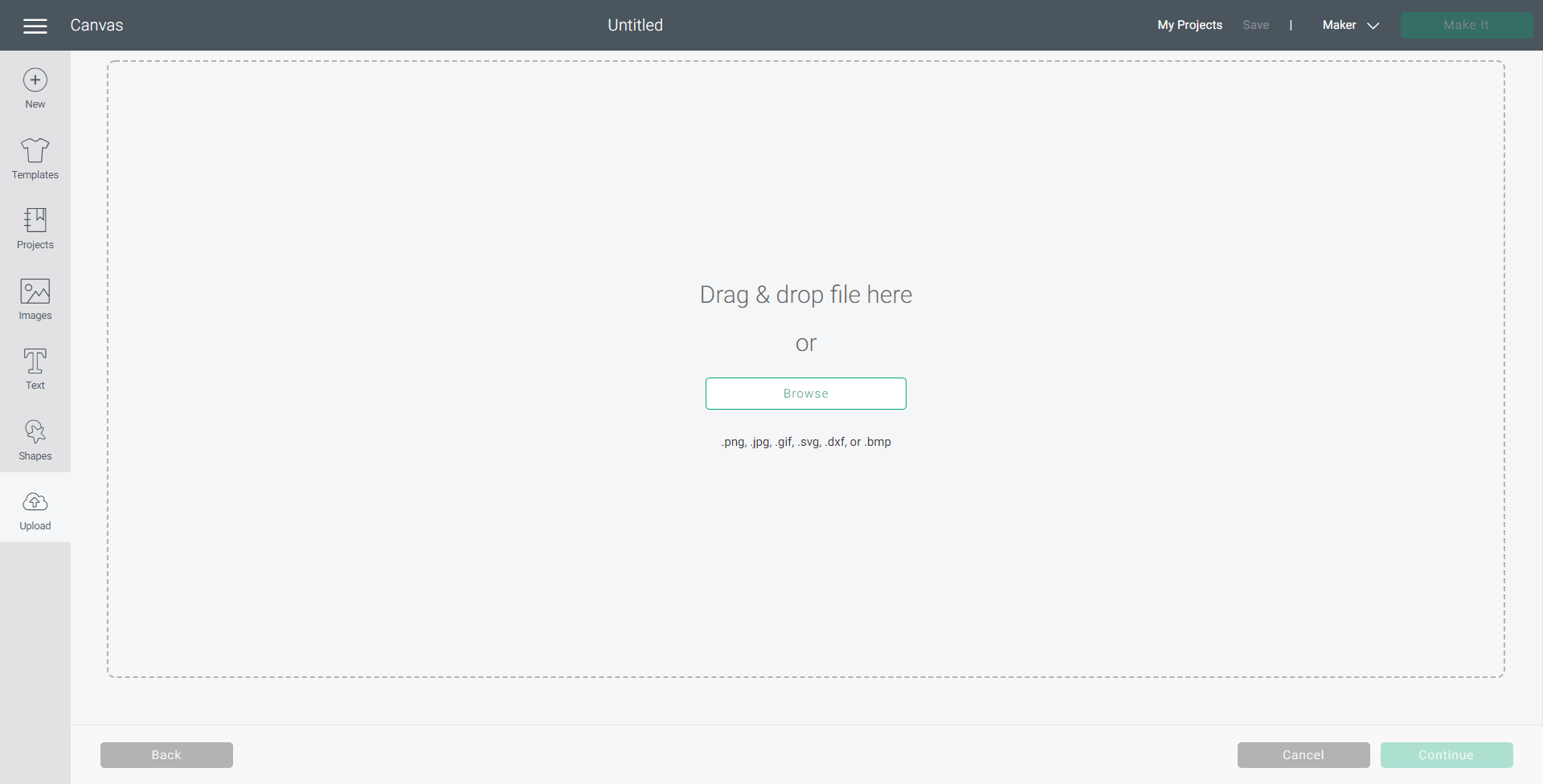The image size is (1543, 784).
Task: Click the Make It button
Action: point(1466,25)
